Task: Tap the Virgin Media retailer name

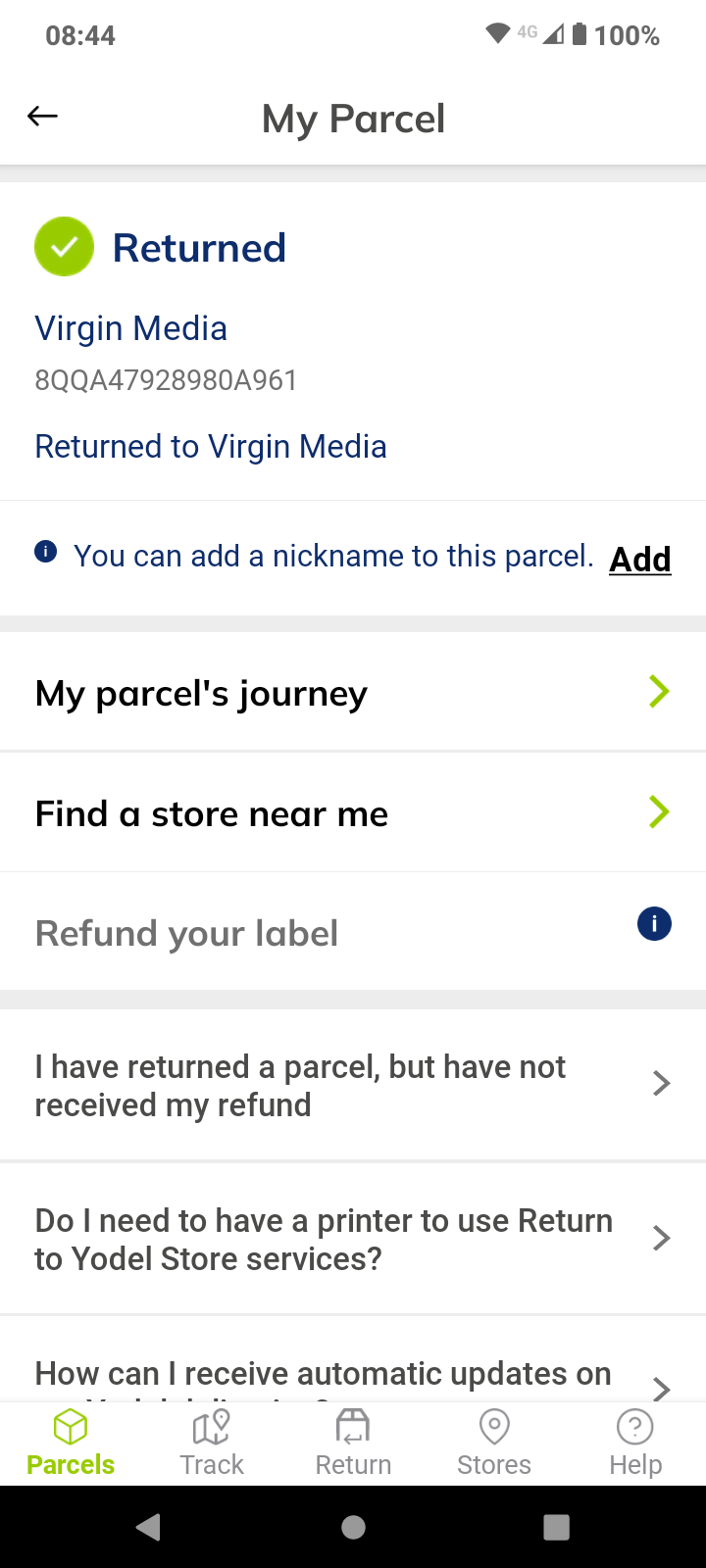Action: coord(130,328)
